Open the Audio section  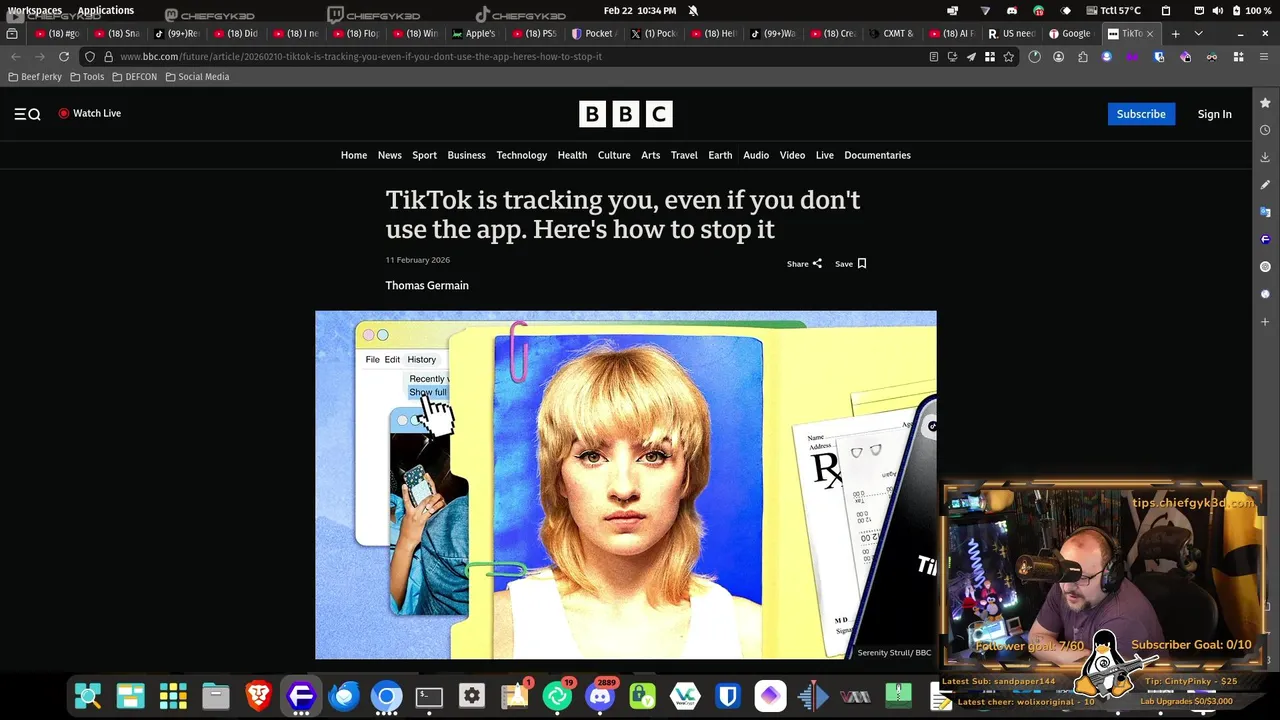coord(756,155)
